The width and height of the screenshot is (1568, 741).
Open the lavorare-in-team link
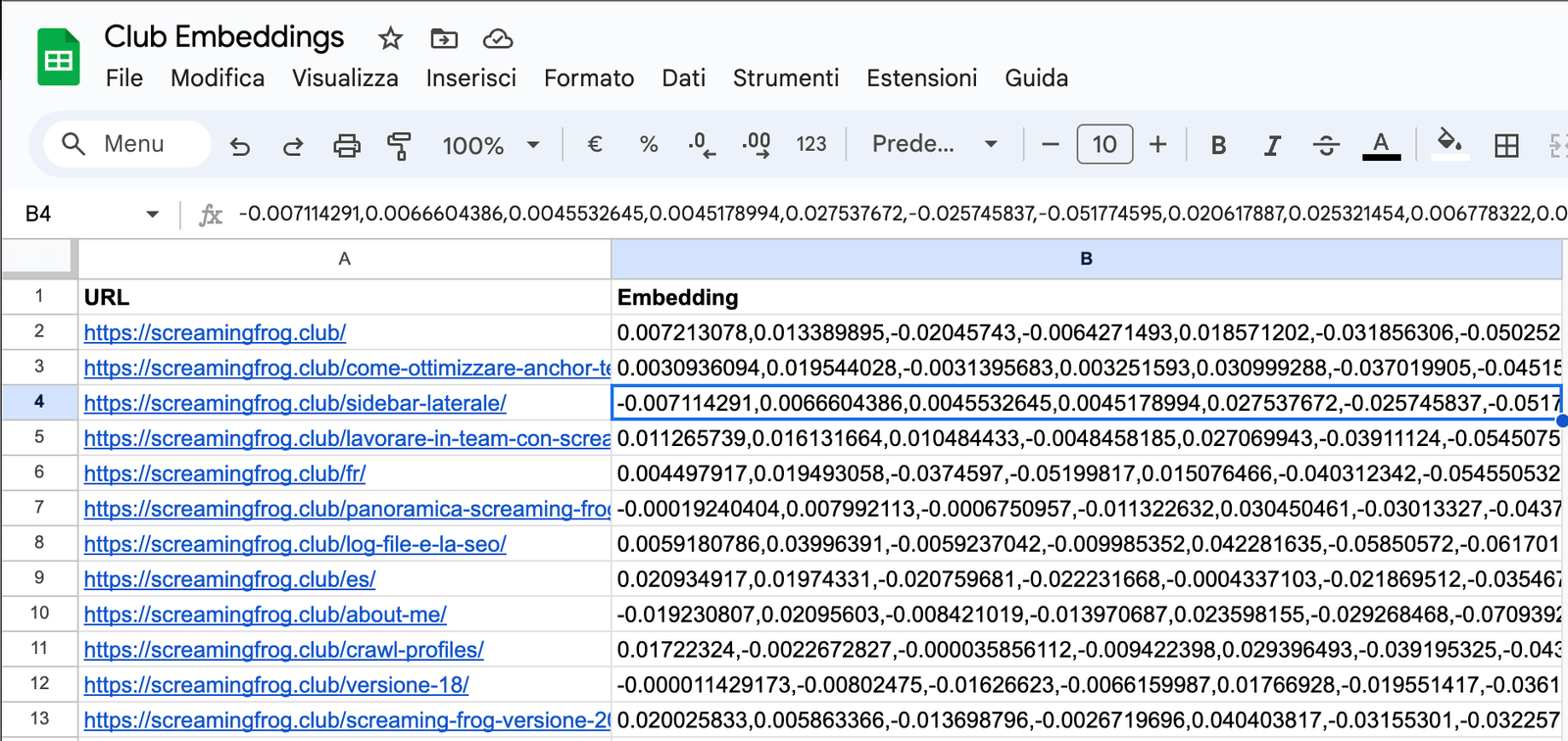click(347, 438)
